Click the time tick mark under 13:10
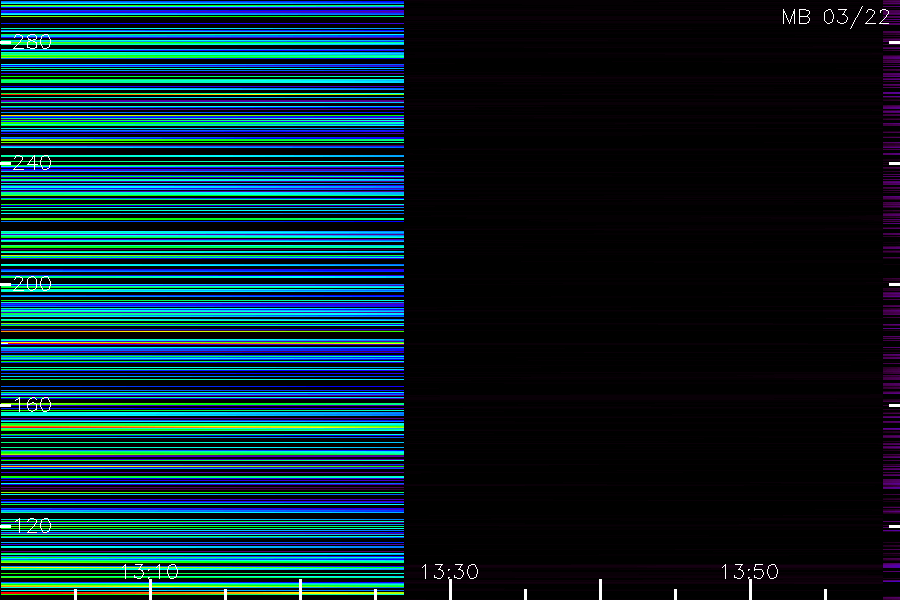The height and width of the screenshot is (600, 900). point(150,590)
